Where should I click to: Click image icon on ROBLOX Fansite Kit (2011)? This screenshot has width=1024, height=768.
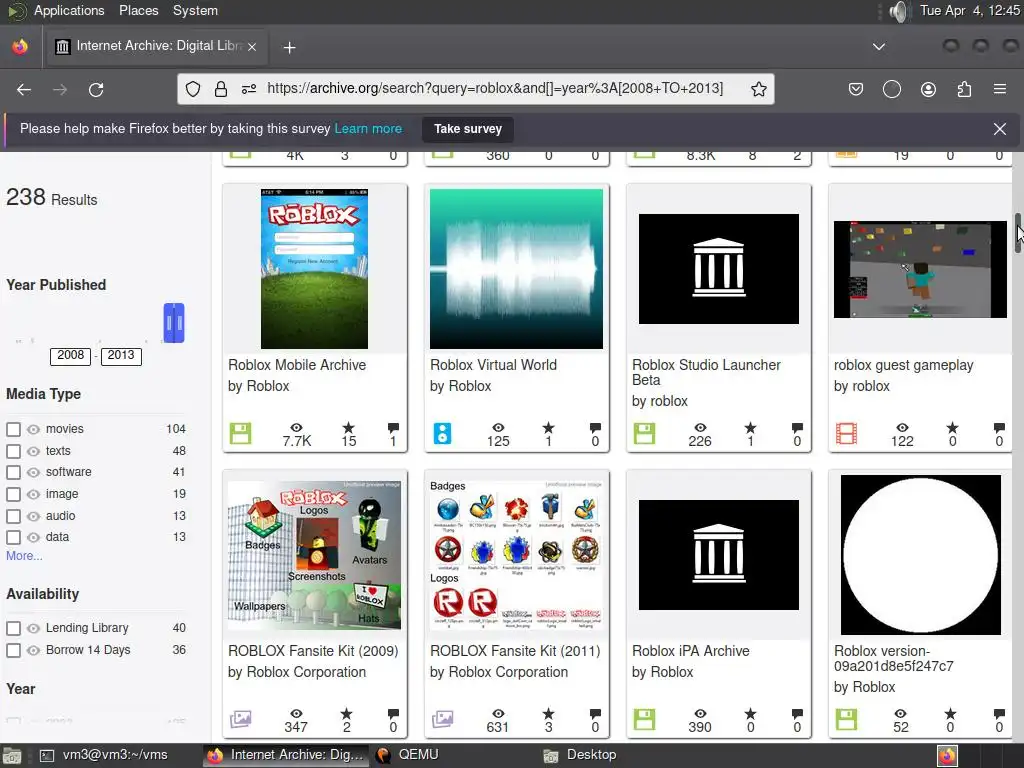click(442, 719)
